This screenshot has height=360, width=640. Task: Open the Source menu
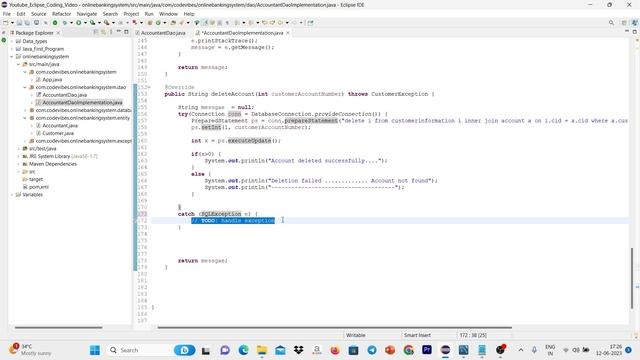tap(38, 14)
